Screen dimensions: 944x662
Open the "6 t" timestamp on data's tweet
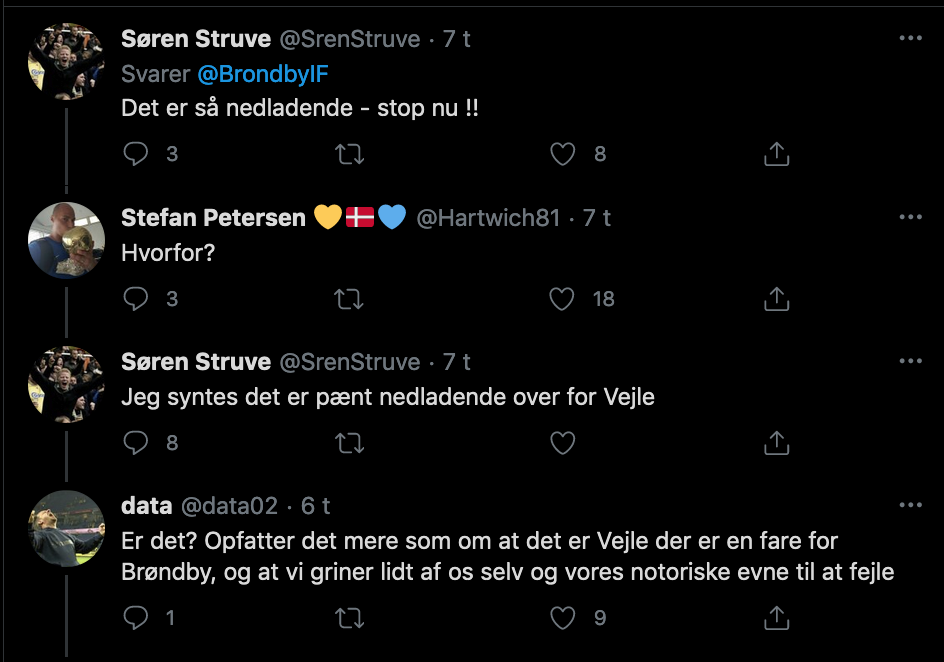point(315,507)
